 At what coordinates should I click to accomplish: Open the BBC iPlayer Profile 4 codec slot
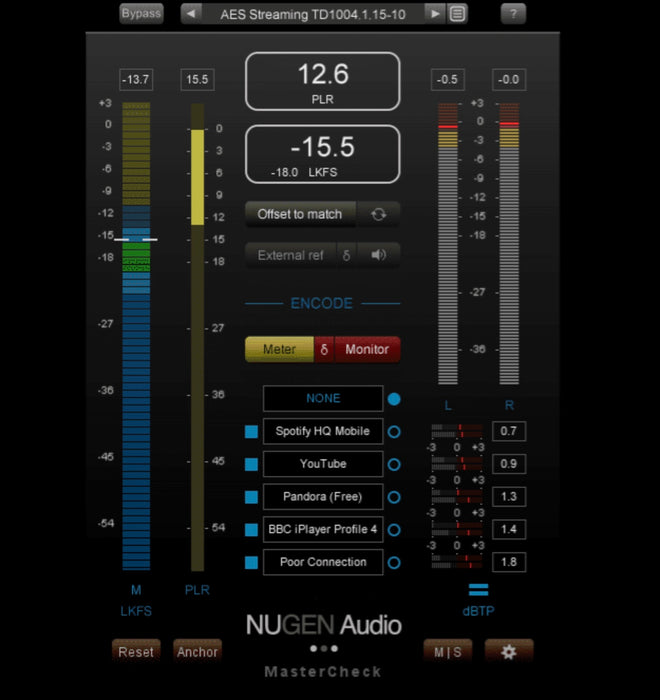coord(323,529)
